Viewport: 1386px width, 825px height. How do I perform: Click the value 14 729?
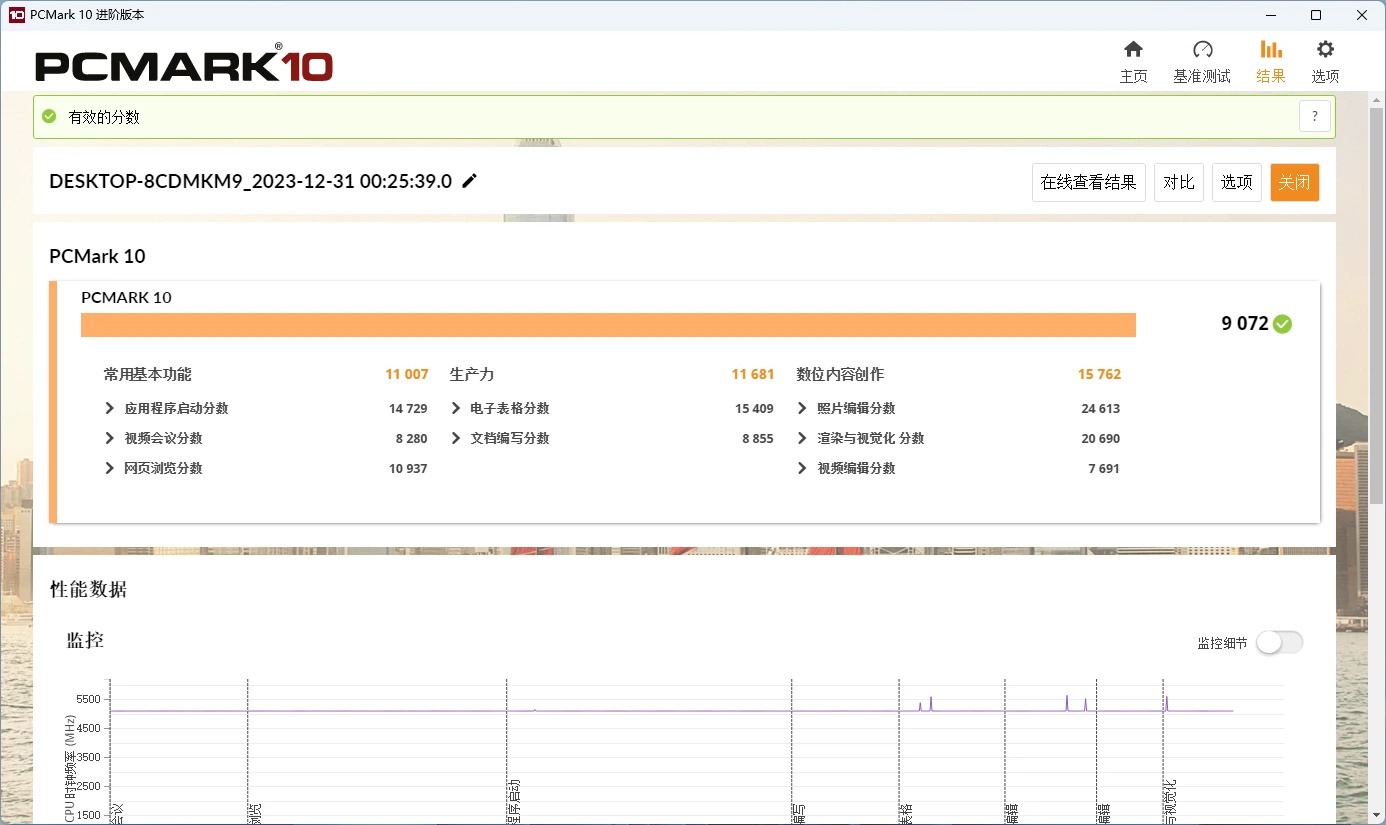tap(408, 408)
